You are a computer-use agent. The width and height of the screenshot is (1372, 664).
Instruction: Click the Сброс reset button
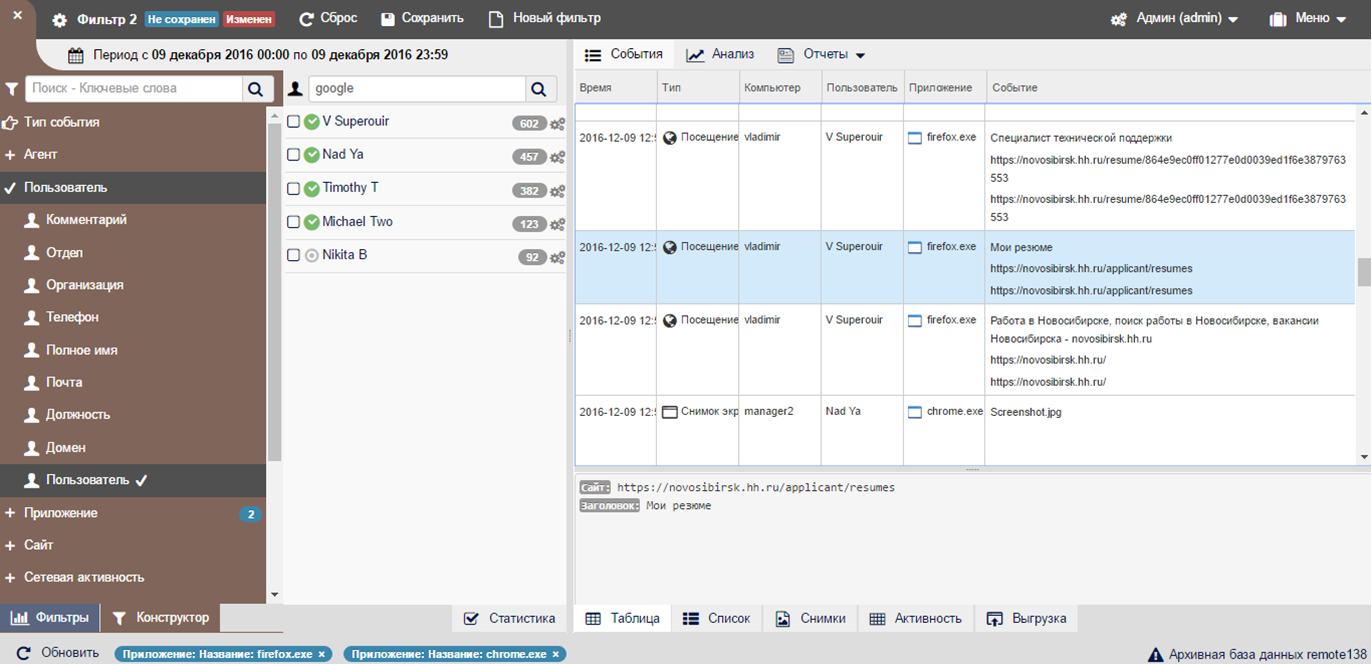coord(327,19)
